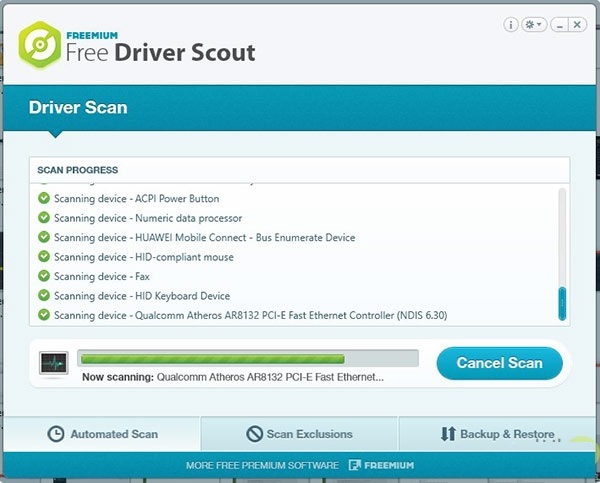Viewport: 600px width, 483px height.
Task: Open the Scan Exclusions tab
Action: click(x=300, y=434)
